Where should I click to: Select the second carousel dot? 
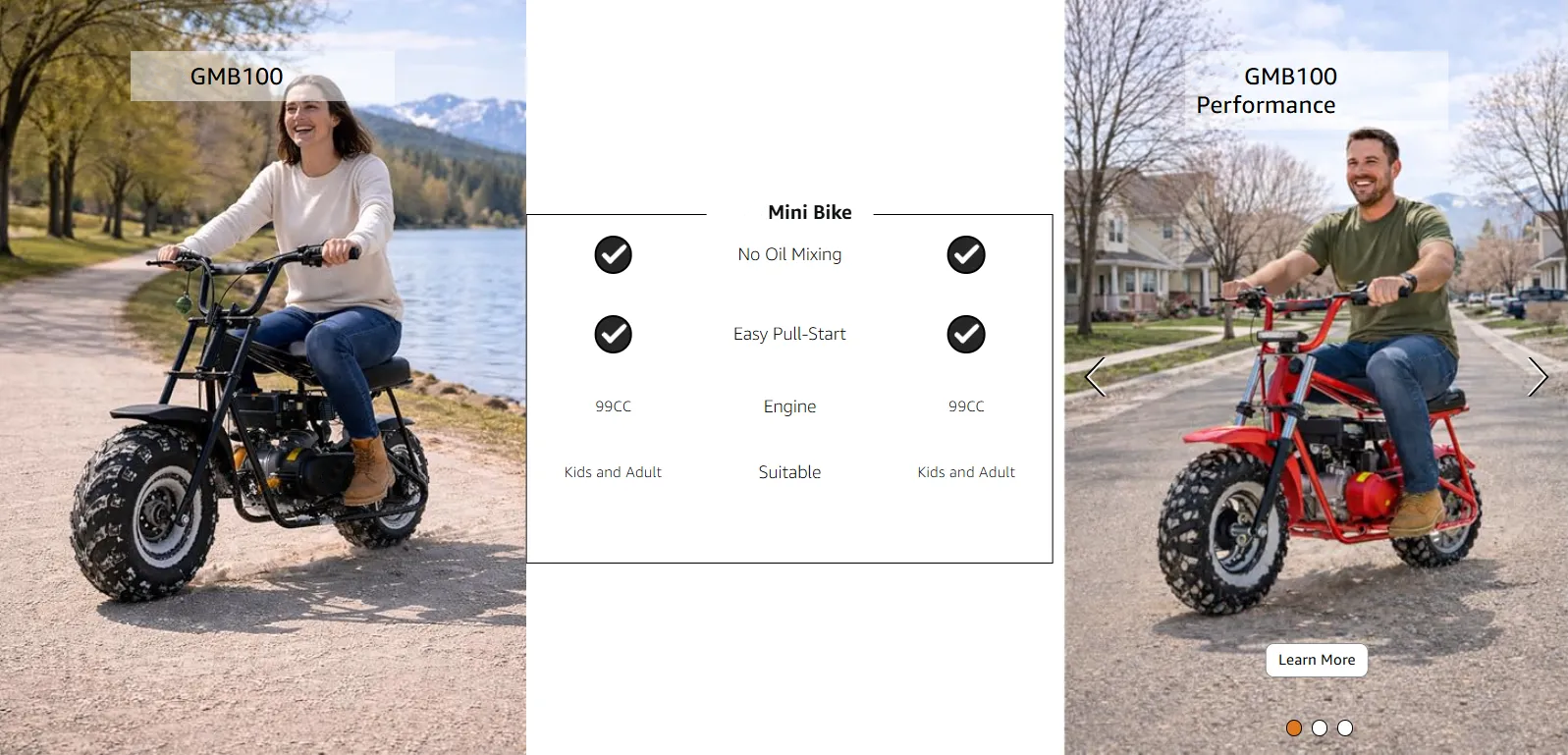tap(1320, 728)
